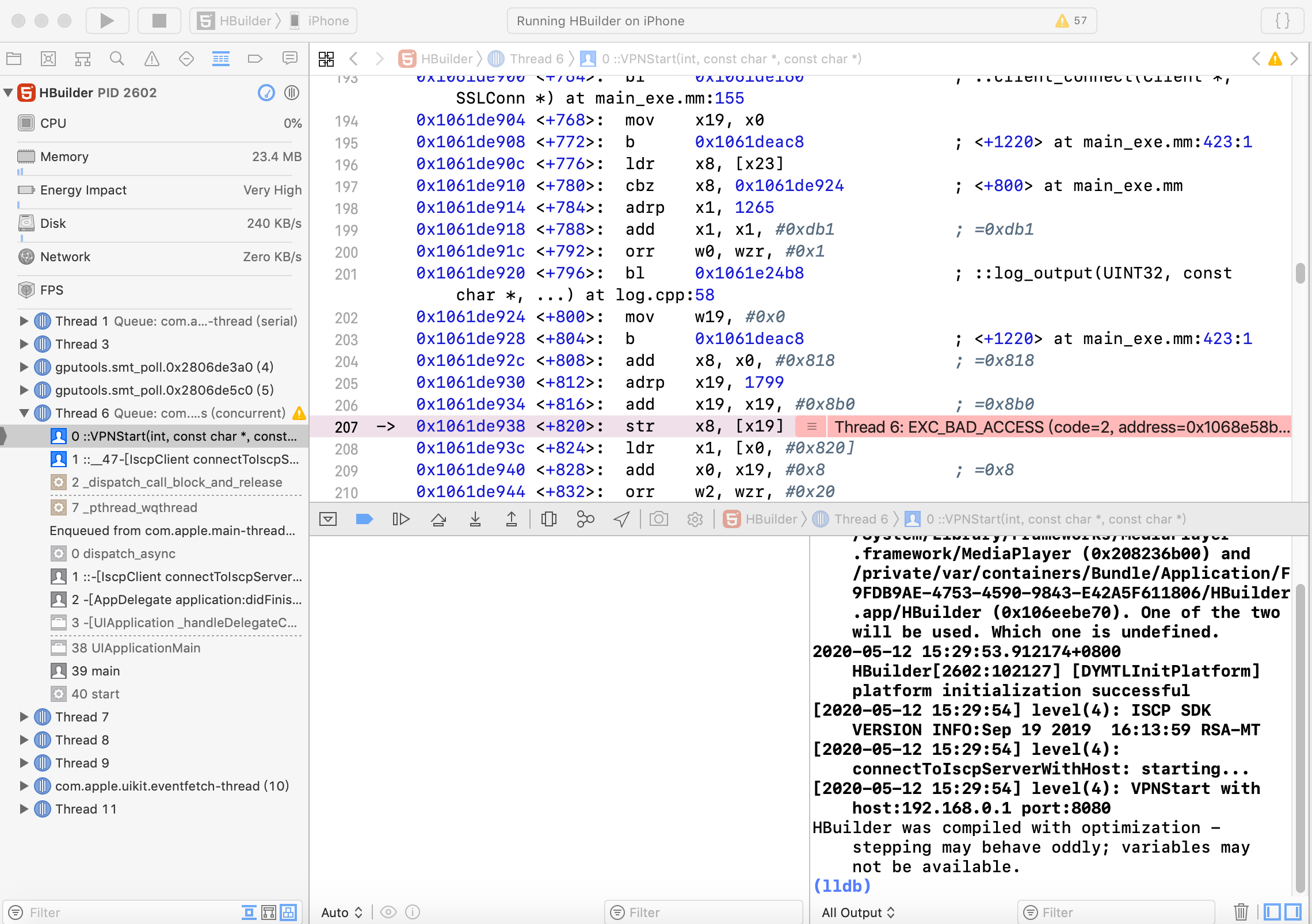Toggle show only crashed threads filter
The image size is (1312, 924).
[249, 912]
